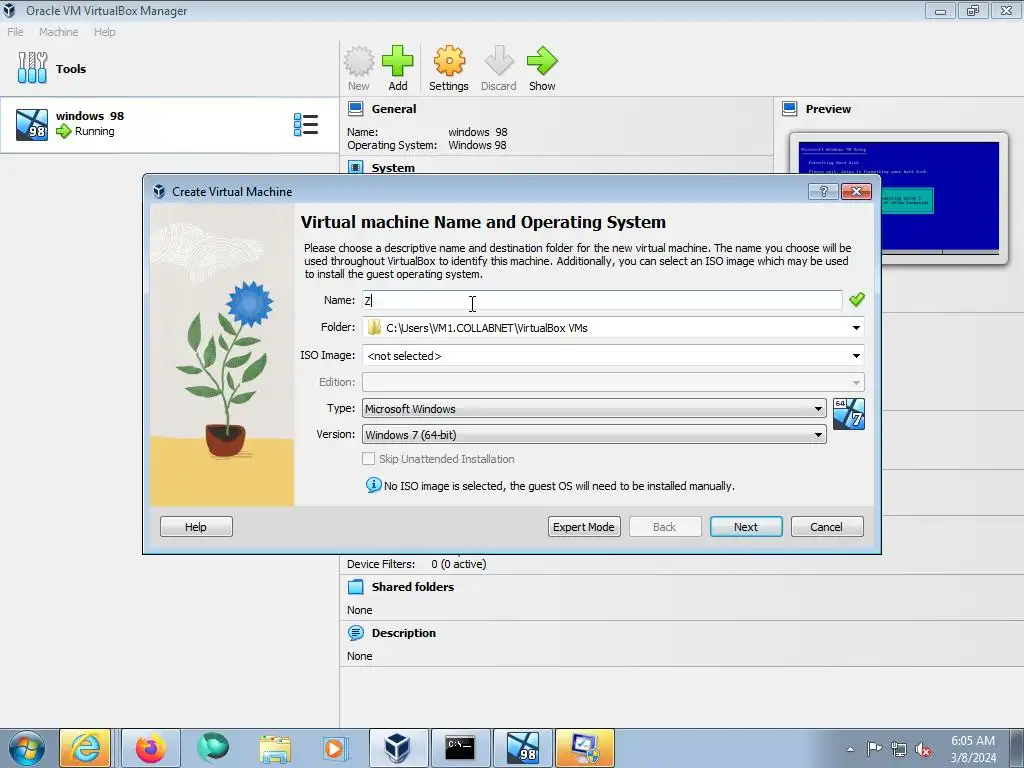Click the network tray icon
The image size is (1024, 768).
click(x=899, y=750)
